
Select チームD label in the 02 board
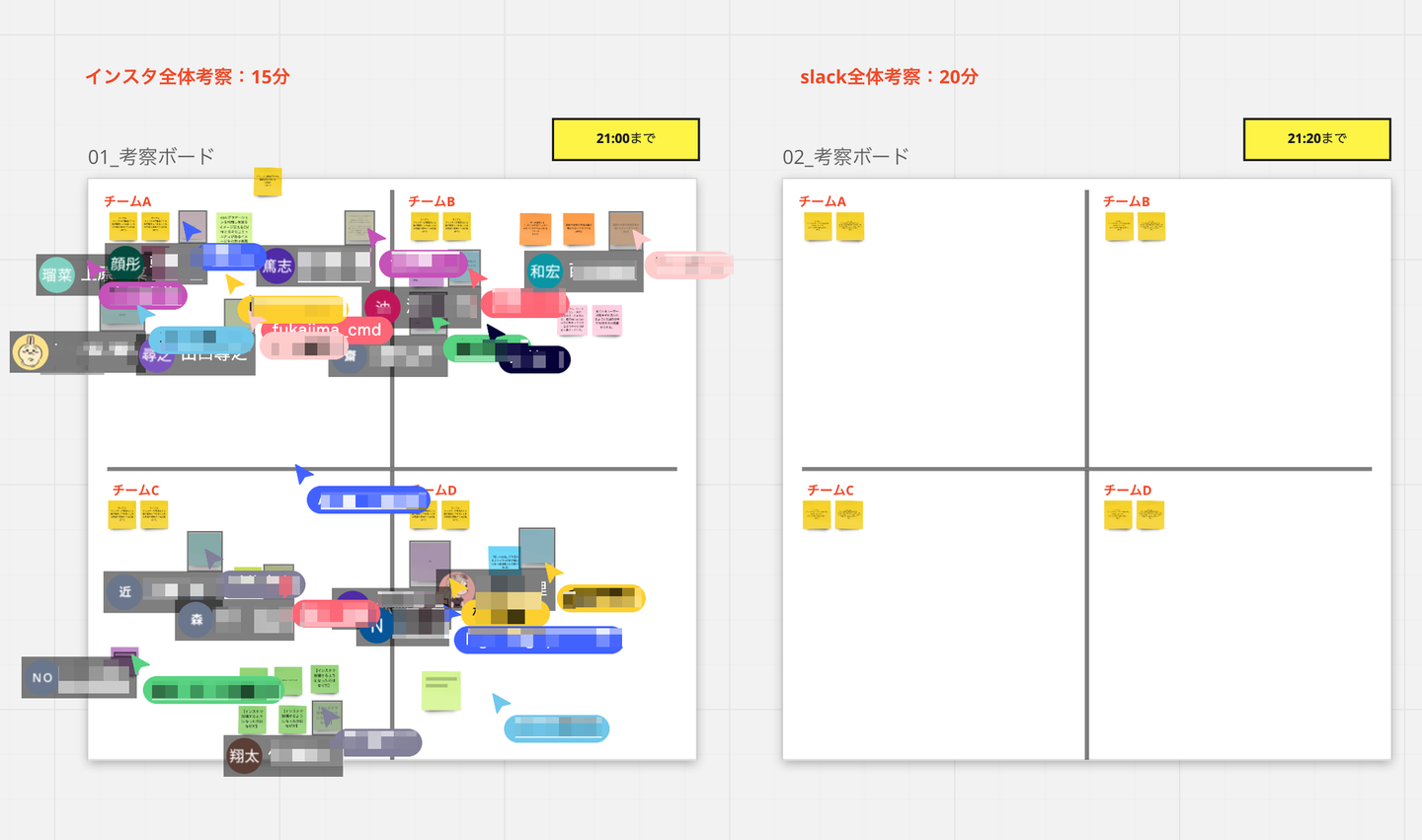pos(1128,491)
